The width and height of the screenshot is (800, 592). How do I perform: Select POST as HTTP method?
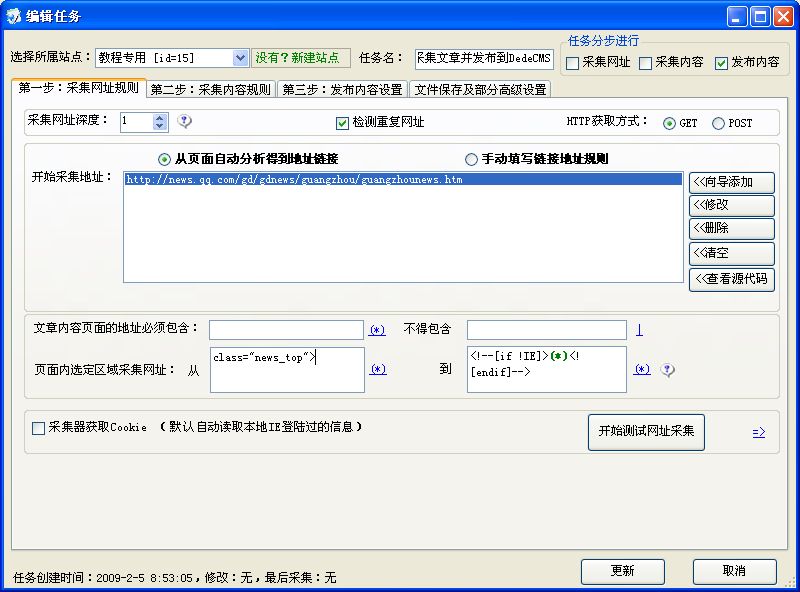(718, 124)
